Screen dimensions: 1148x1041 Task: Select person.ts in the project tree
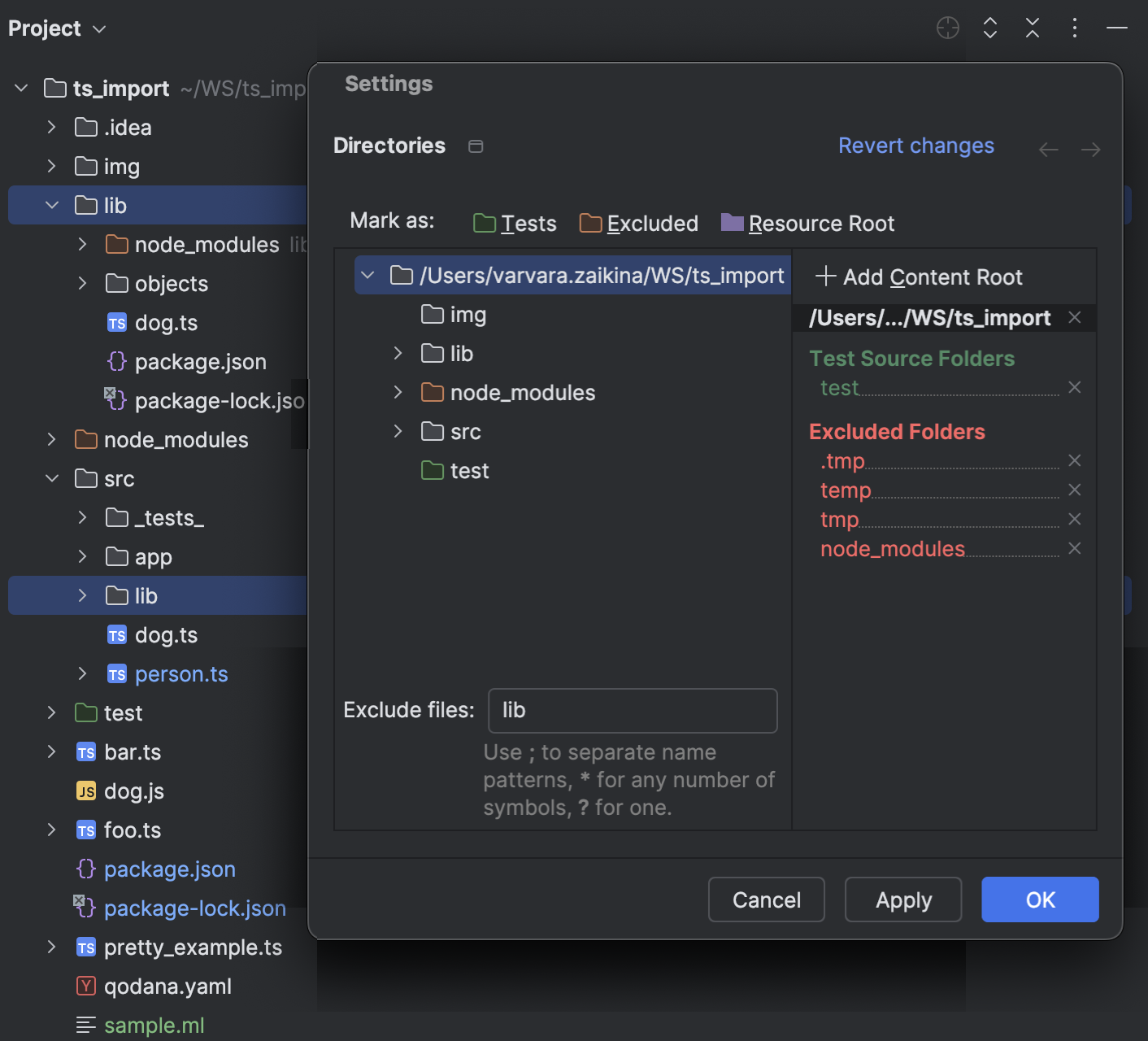180,673
